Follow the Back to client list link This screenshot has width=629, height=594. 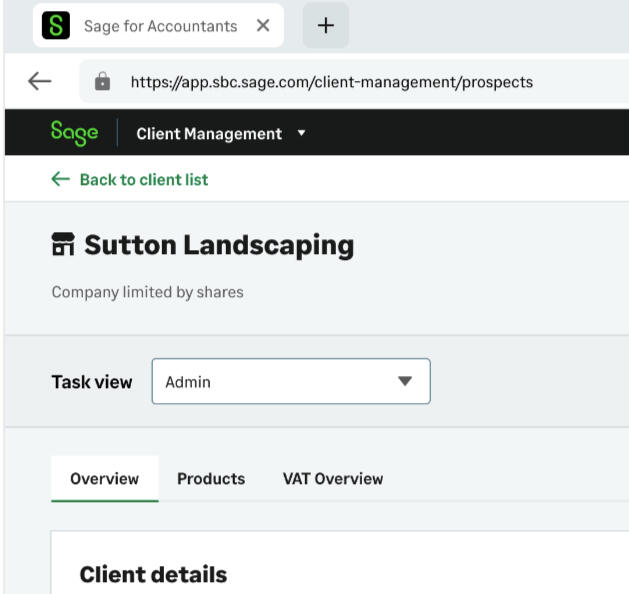[143, 180]
